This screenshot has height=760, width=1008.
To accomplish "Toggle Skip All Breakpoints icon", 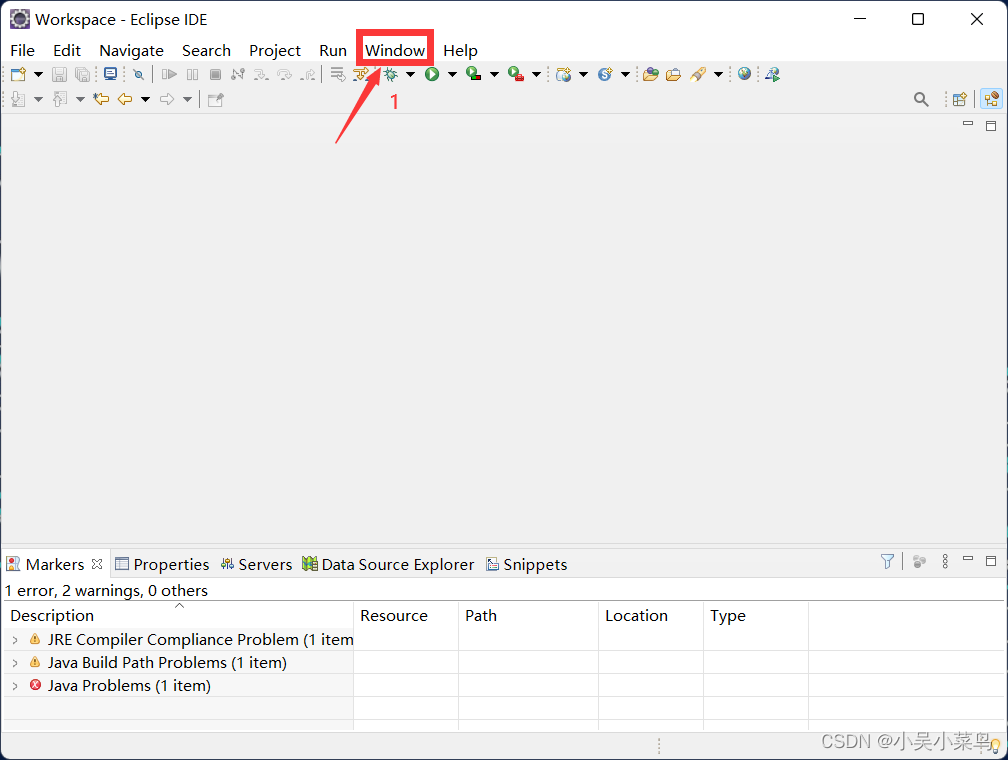I will [138, 75].
